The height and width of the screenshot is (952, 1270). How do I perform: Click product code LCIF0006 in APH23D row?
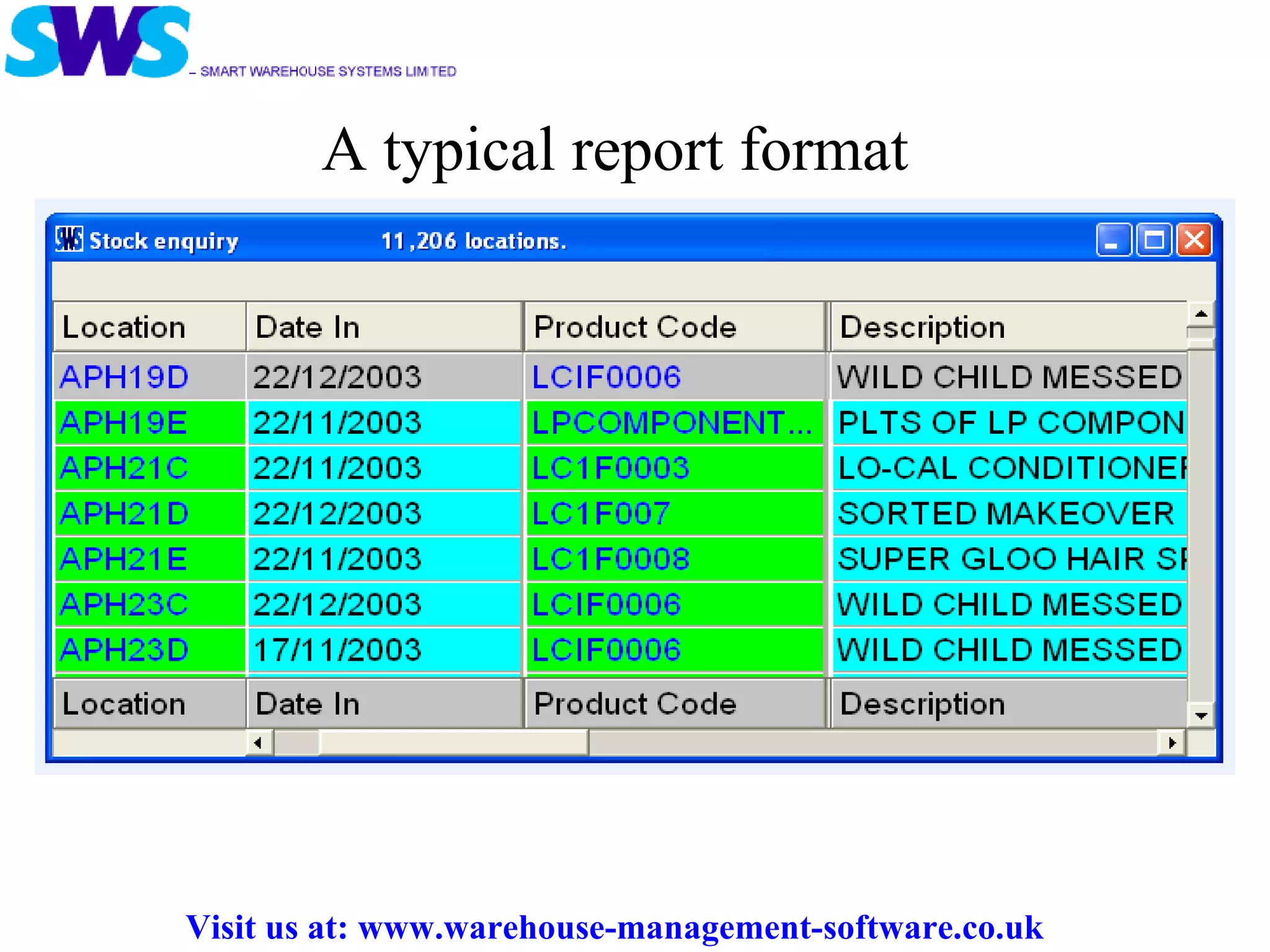674,650
